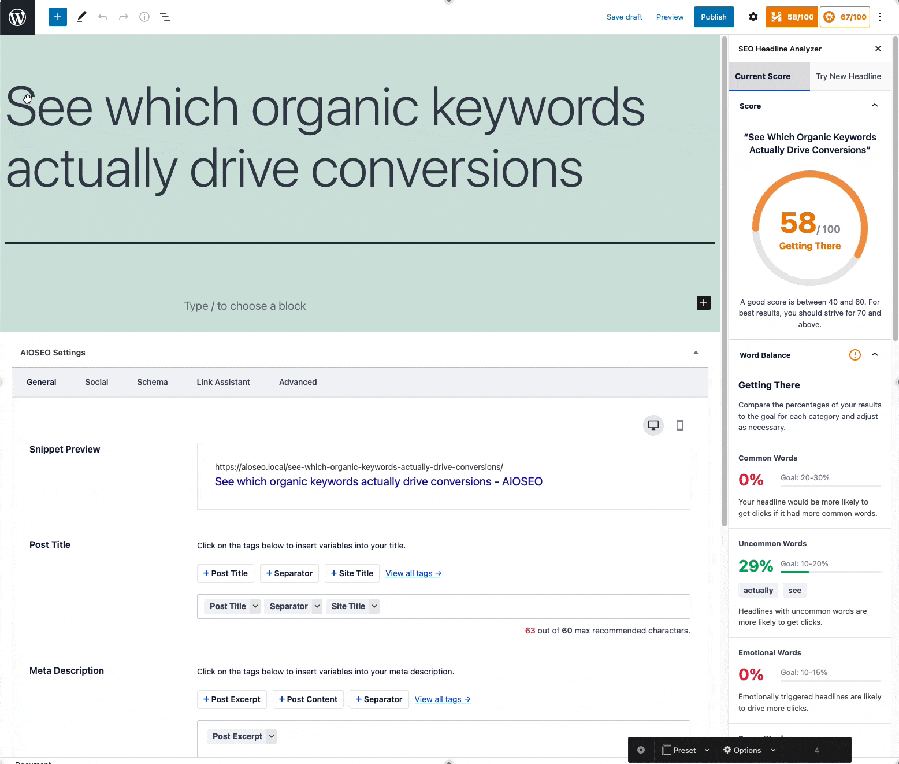Switch snippet preview to desktop view
Viewport: 899px width, 764px height.
click(653, 425)
